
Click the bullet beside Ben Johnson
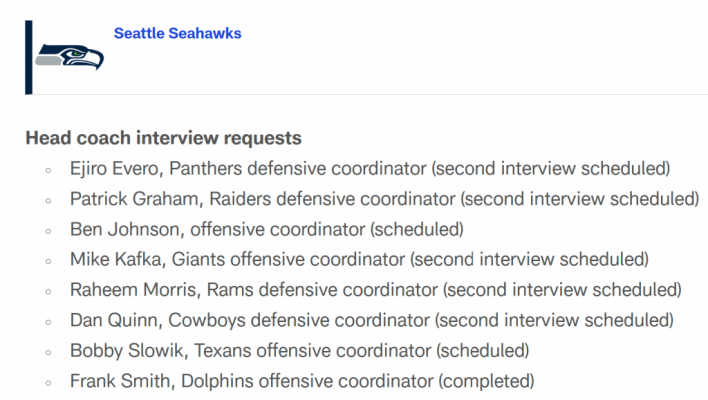point(48,231)
